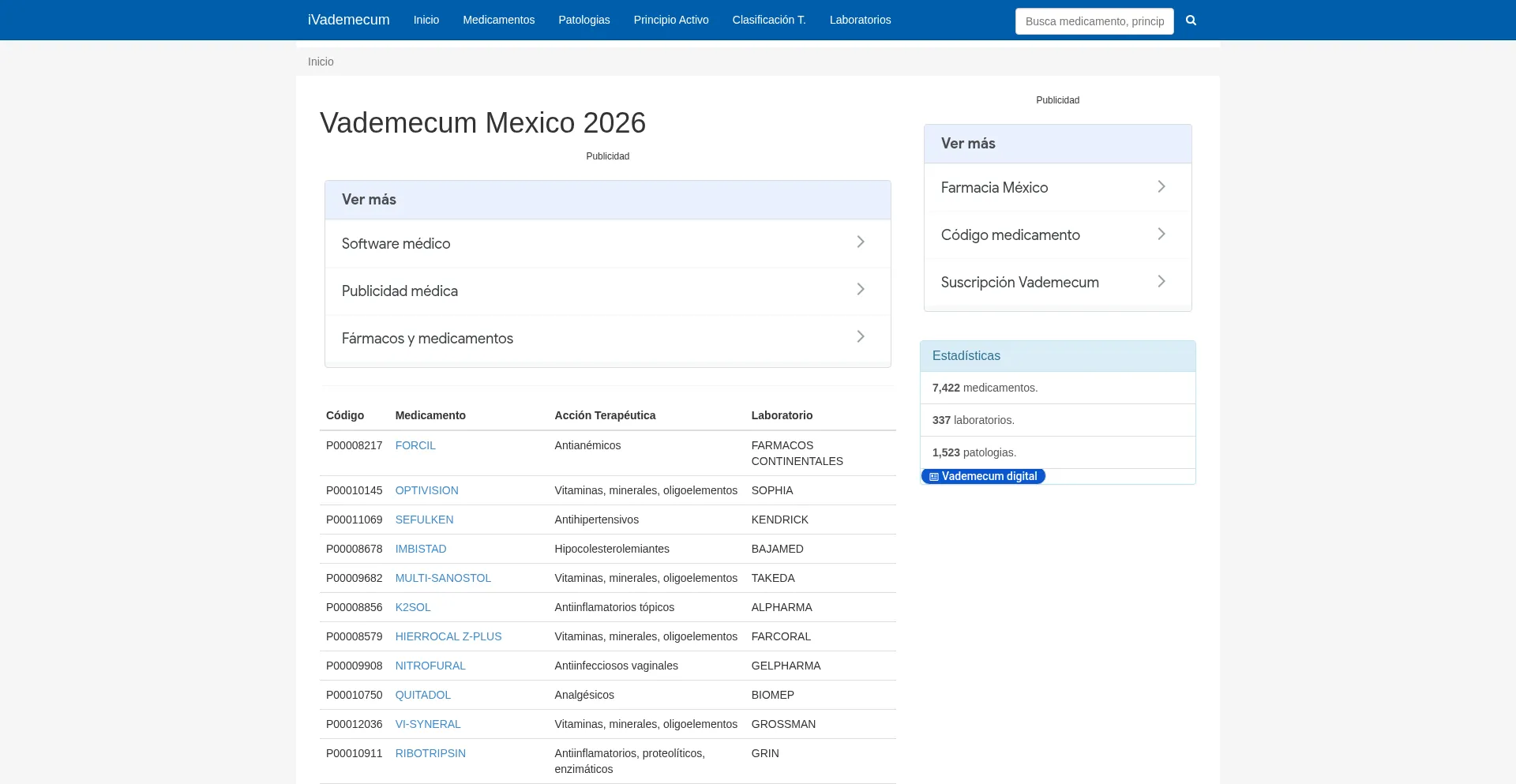Screen dimensions: 1516x784
Task: Open the Patologias menu item
Action: click(x=584, y=20)
